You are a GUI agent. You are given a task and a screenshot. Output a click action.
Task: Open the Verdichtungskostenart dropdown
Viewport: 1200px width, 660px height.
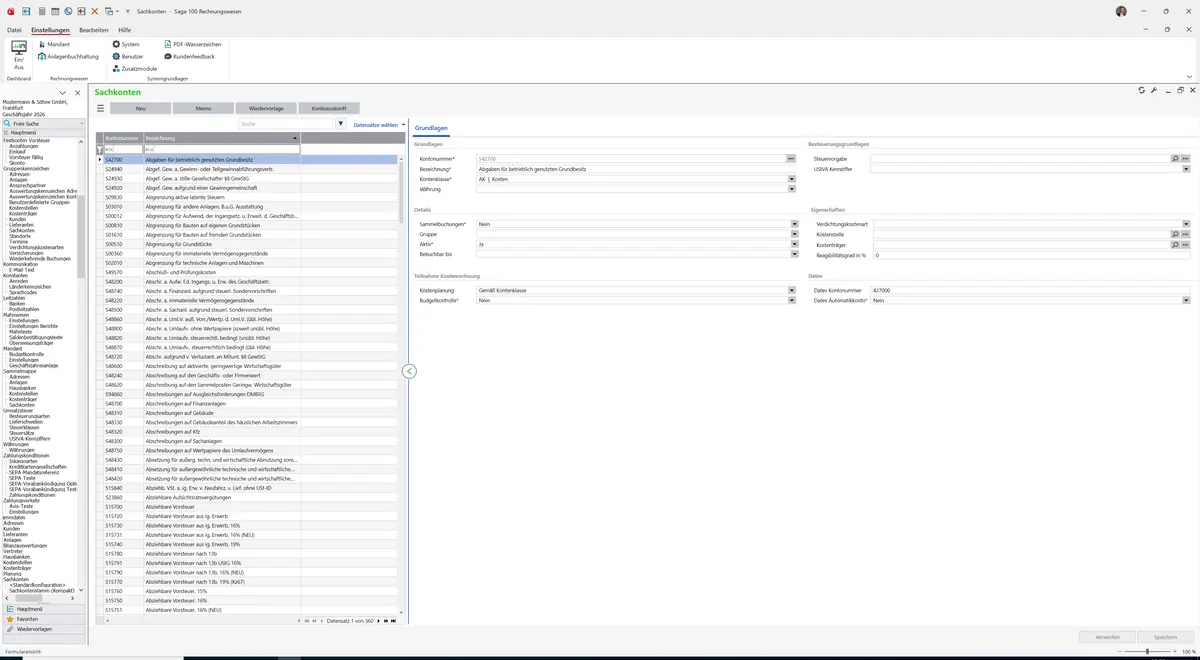click(x=1186, y=224)
